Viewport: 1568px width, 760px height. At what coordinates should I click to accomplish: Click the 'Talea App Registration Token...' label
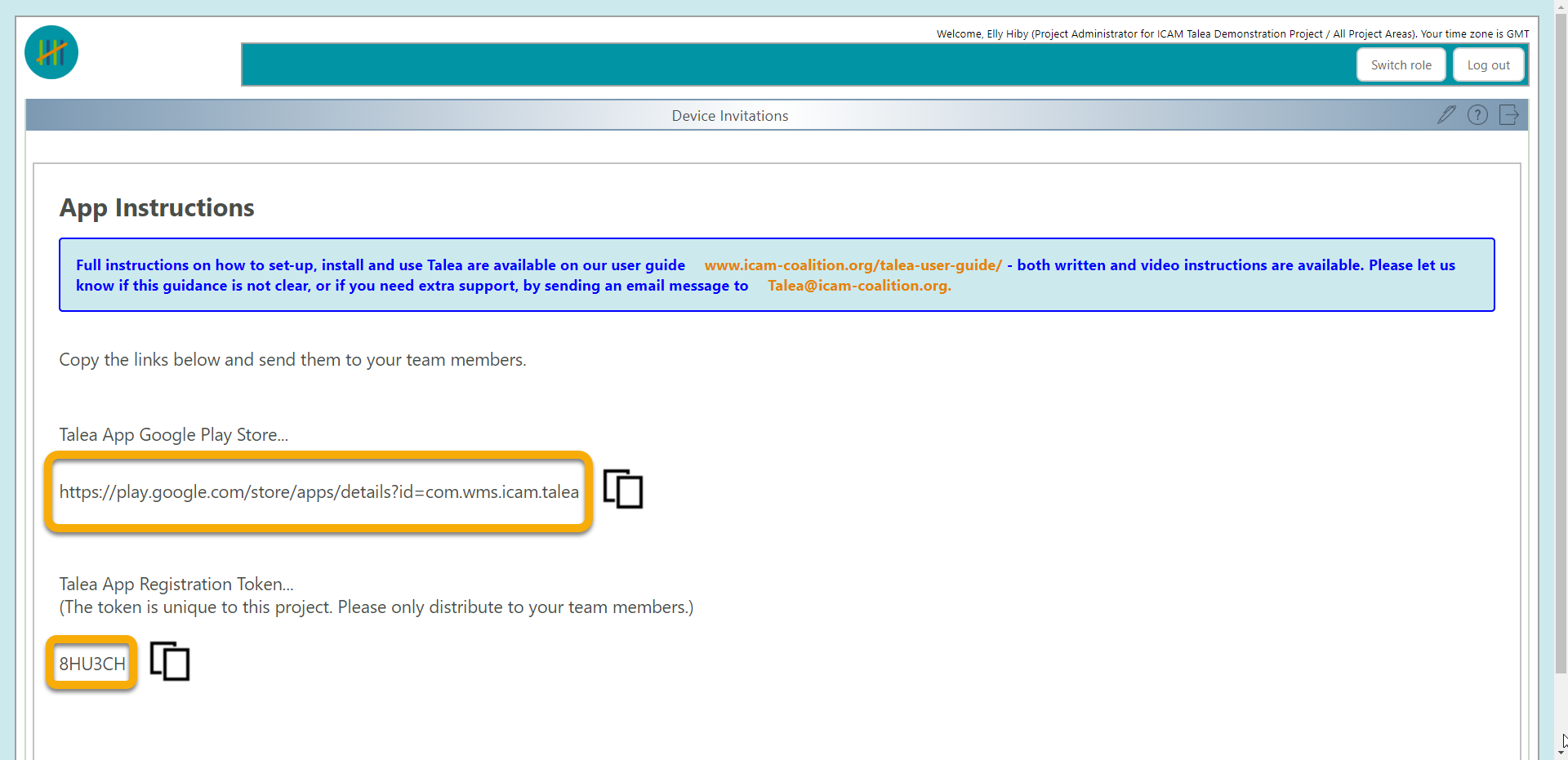[176, 584]
